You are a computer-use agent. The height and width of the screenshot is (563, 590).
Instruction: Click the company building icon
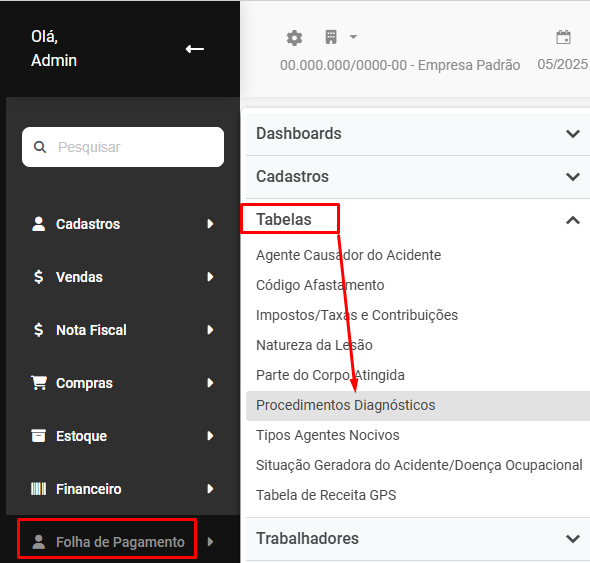click(331, 37)
